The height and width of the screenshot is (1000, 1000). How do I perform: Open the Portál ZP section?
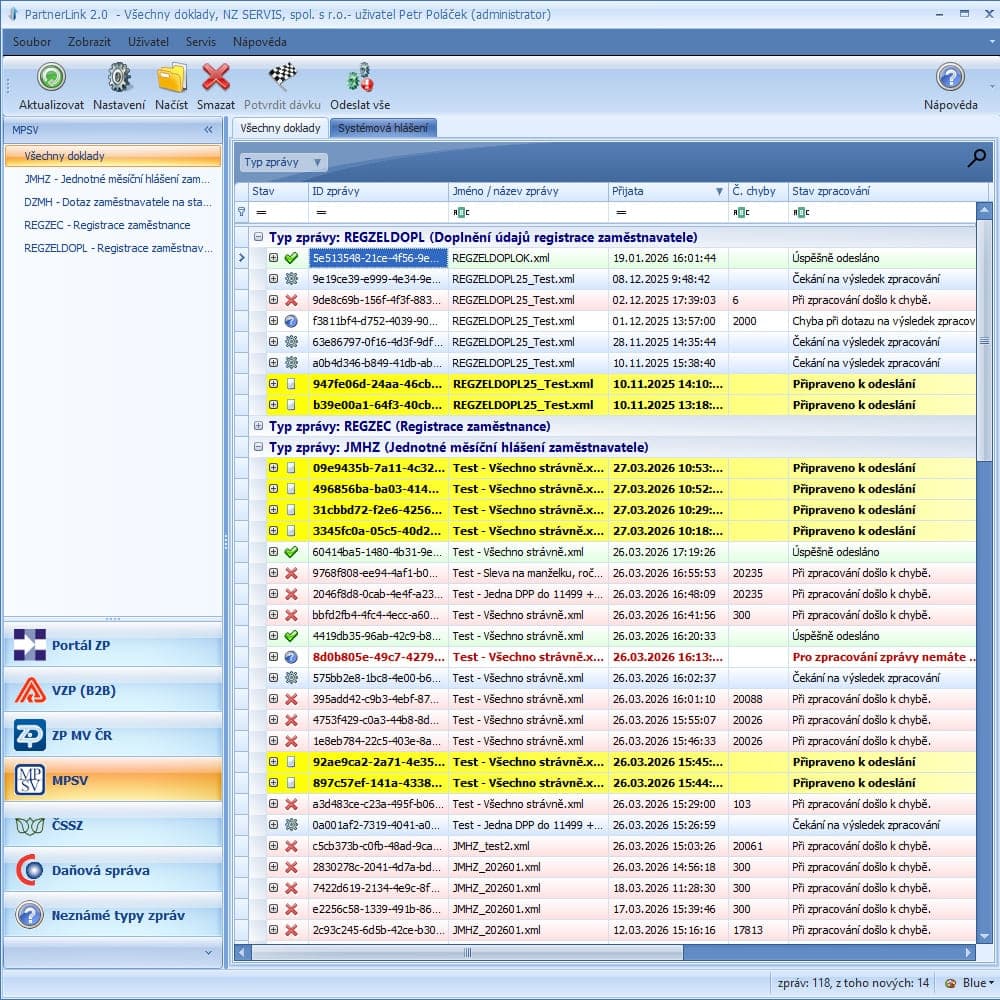(113, 645)
